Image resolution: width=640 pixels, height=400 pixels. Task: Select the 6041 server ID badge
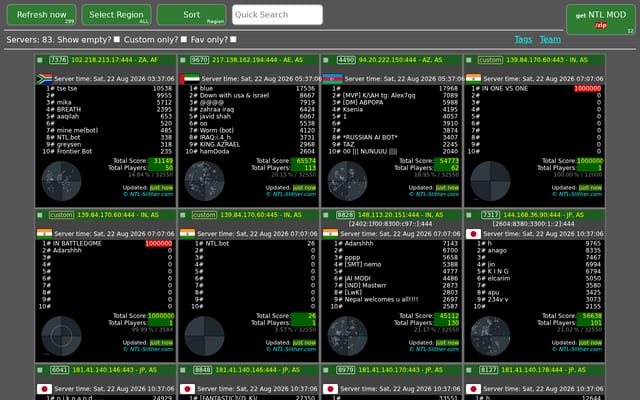click(60, 370)
